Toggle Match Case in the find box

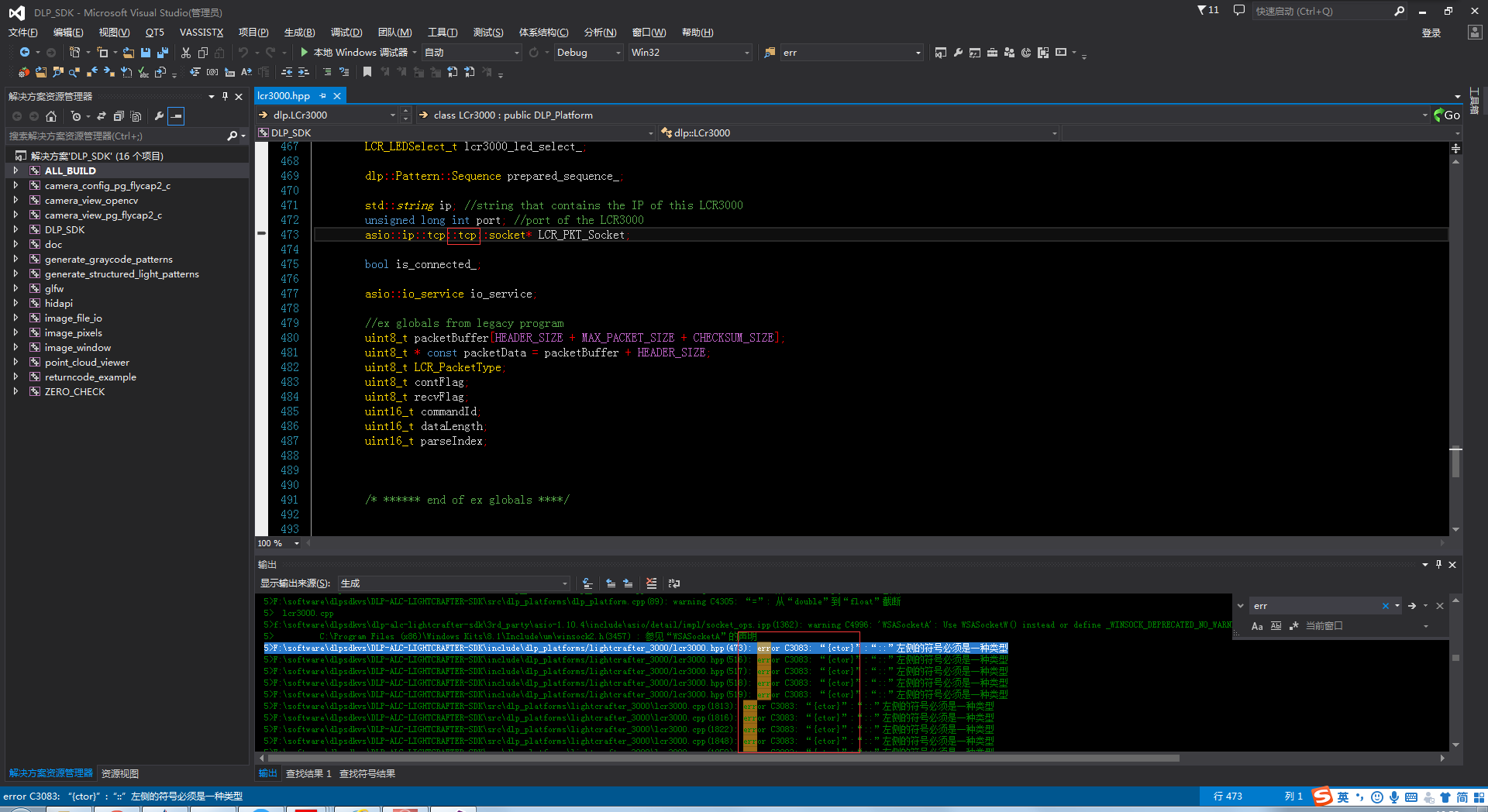pyautogui.click(x=1257, y=626)
